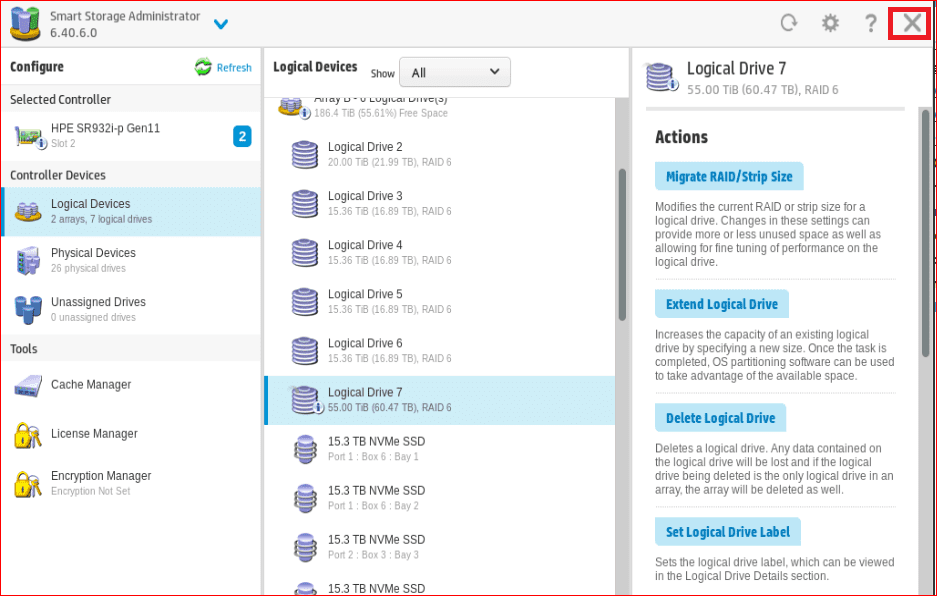Open settings via the gear icon
937x596 pixels.
[x=830, y=23]
